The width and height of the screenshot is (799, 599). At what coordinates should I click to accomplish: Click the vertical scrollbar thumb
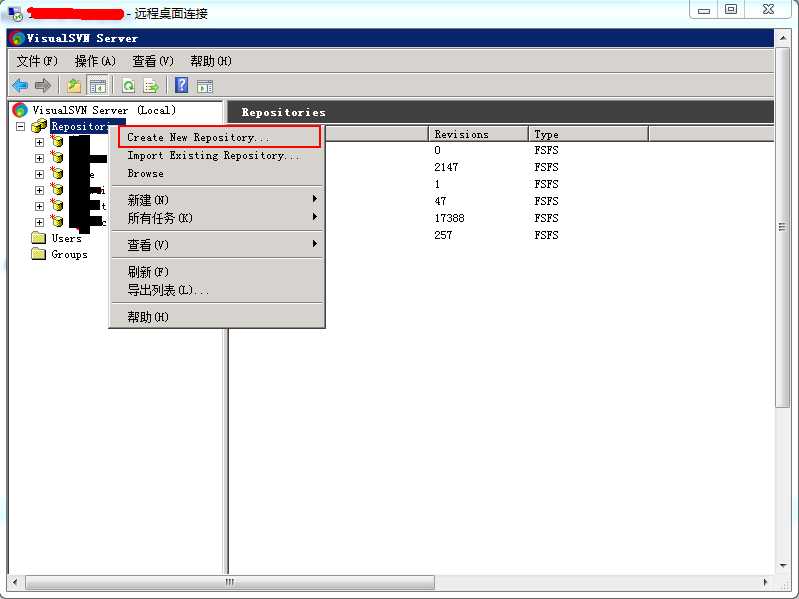[x=783, y=227]
